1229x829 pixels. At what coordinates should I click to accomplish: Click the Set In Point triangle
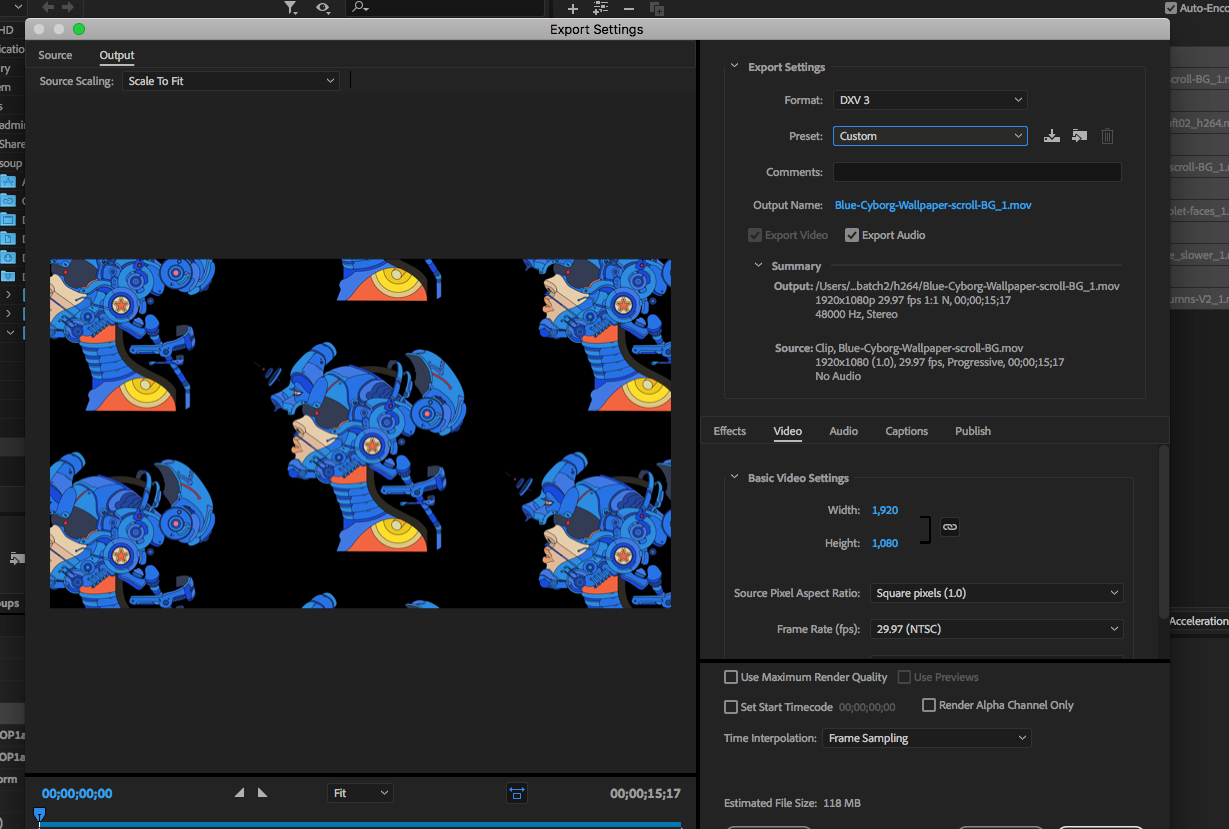click(x=240, y=793)
